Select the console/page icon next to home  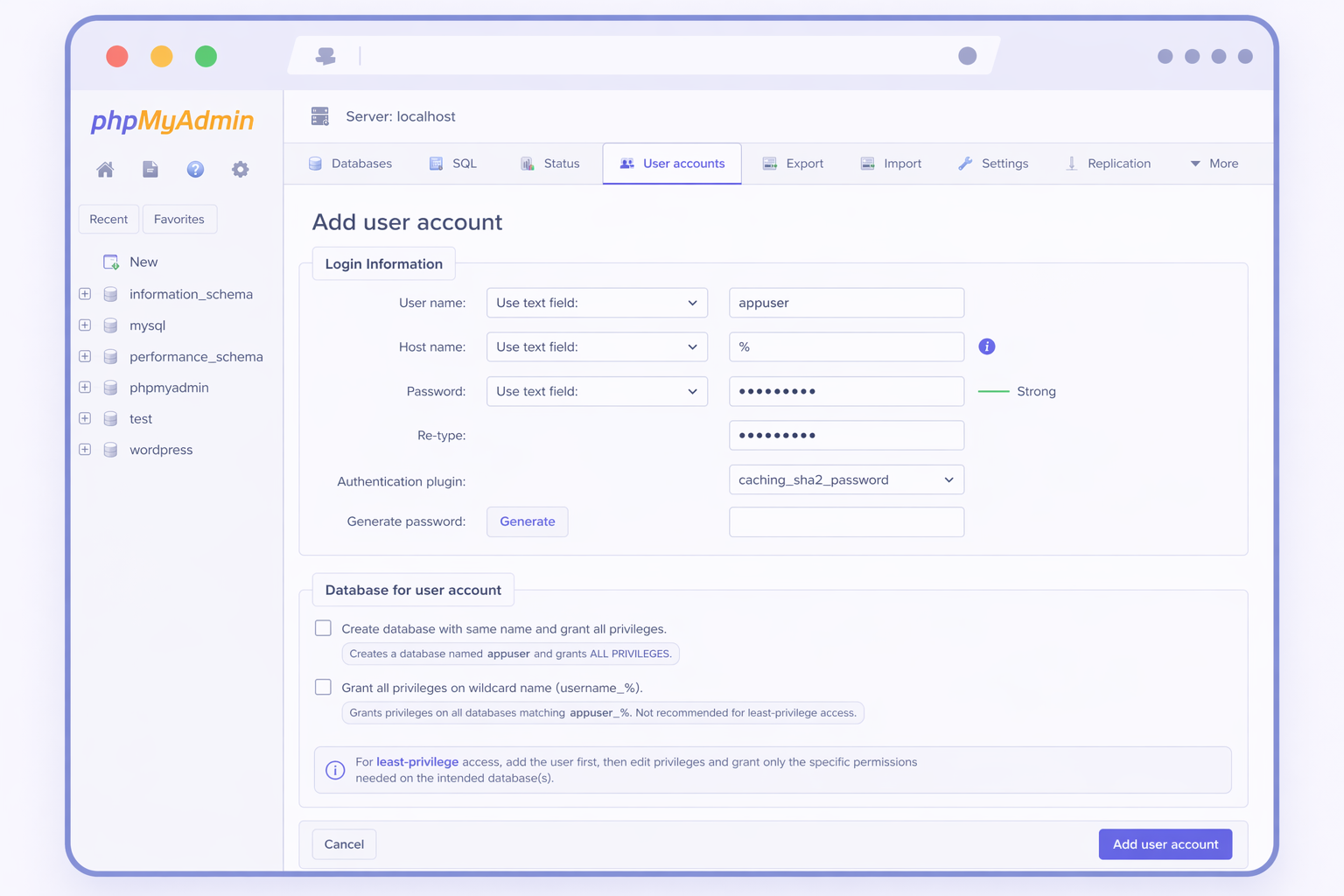[150, 169]
